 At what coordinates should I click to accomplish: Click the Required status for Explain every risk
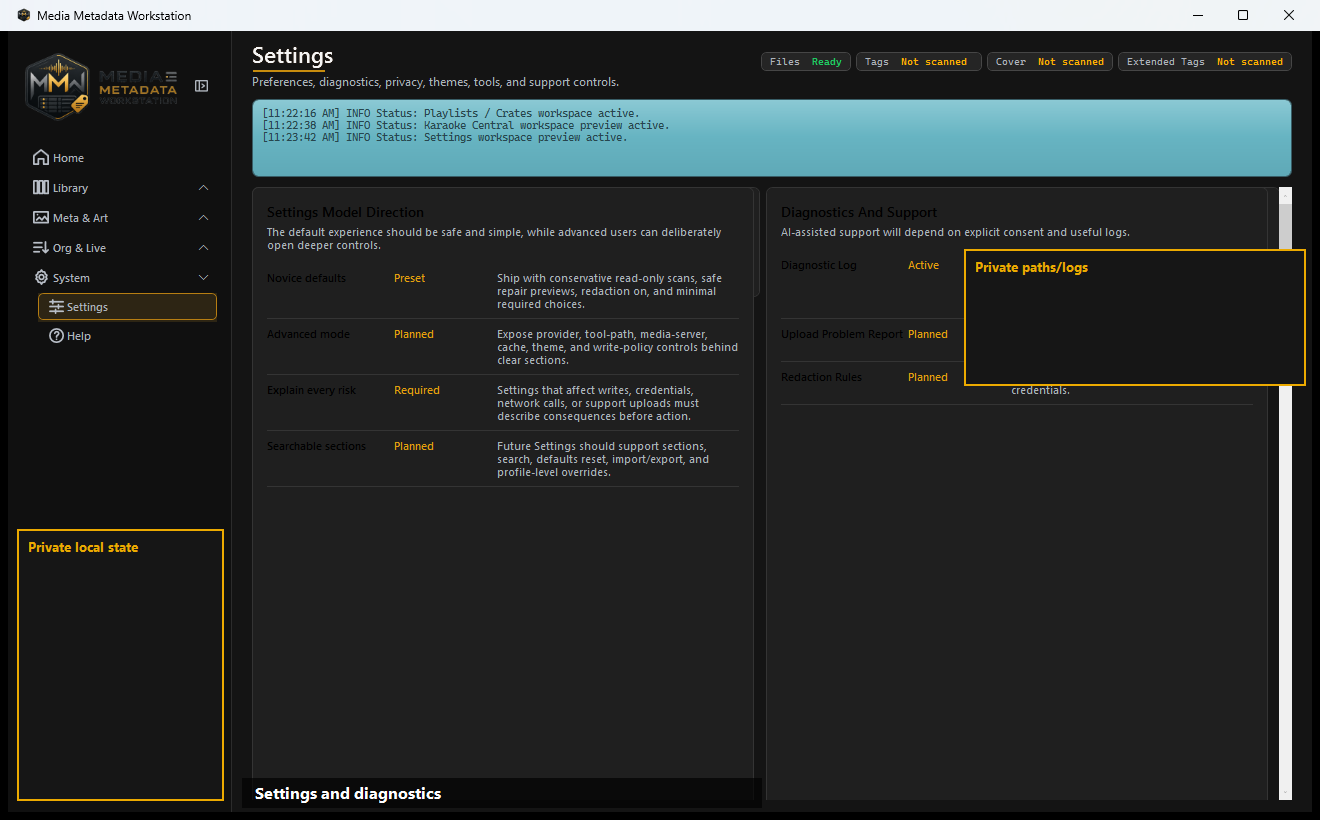point(417,390)
